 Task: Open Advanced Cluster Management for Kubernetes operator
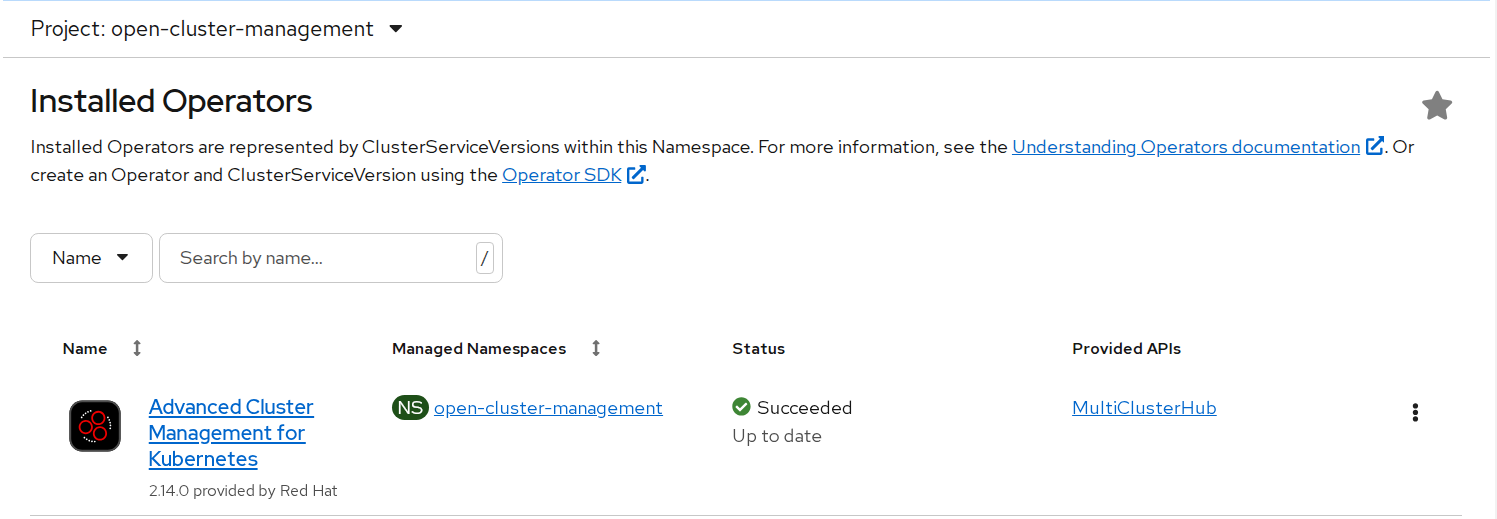click(230, 433)
